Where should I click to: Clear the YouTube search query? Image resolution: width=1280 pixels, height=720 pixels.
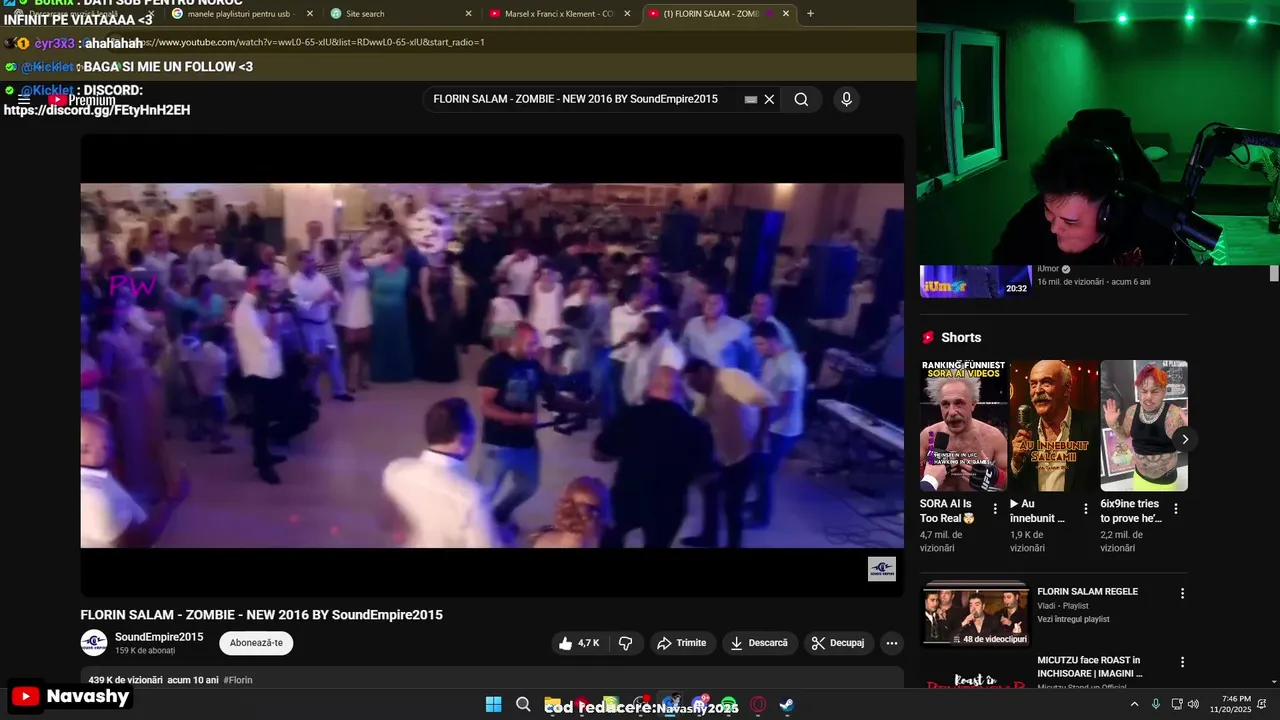769,100
